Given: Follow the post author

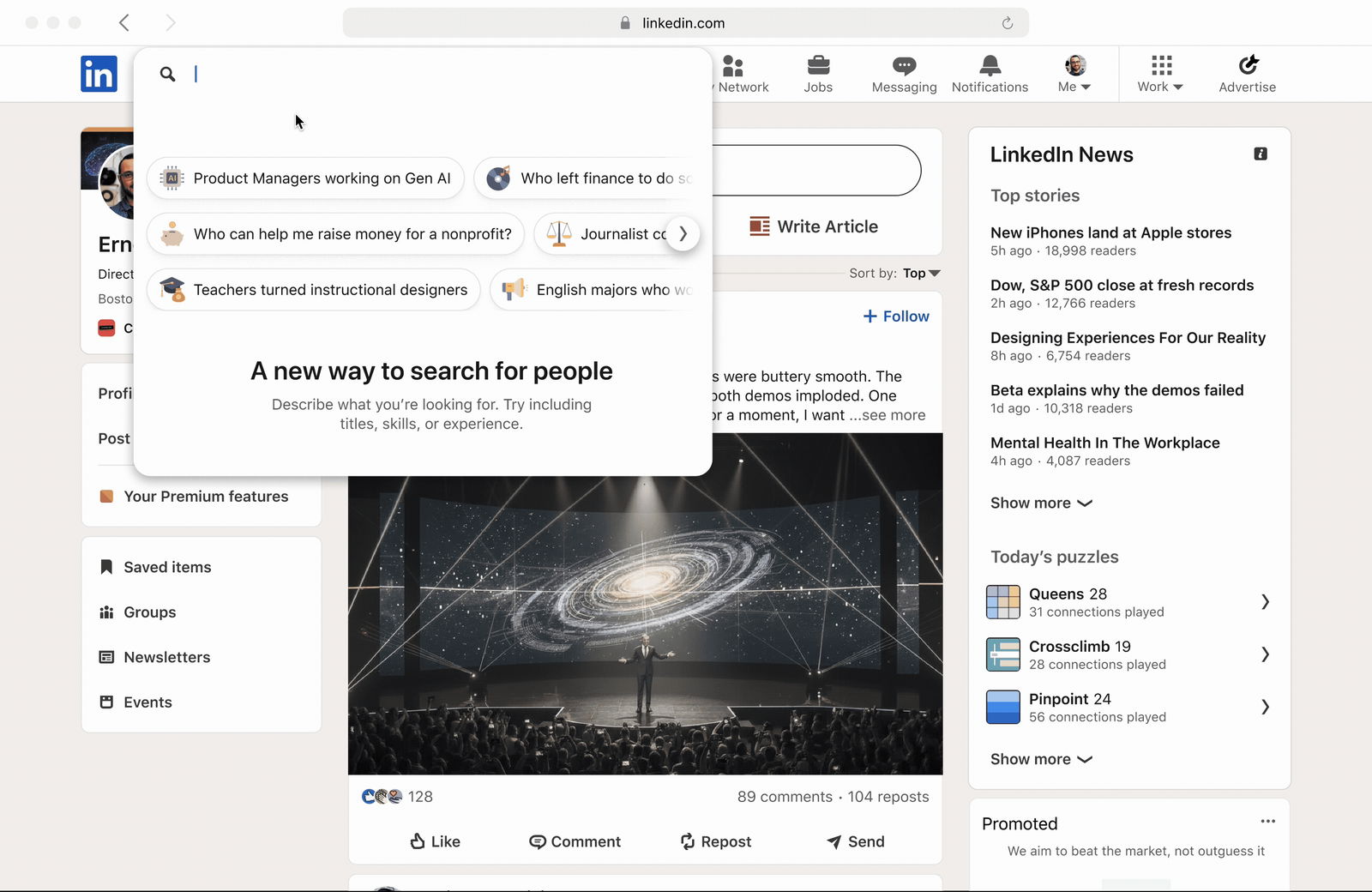Looking at the screenshot, I should (x=895, y=316).
